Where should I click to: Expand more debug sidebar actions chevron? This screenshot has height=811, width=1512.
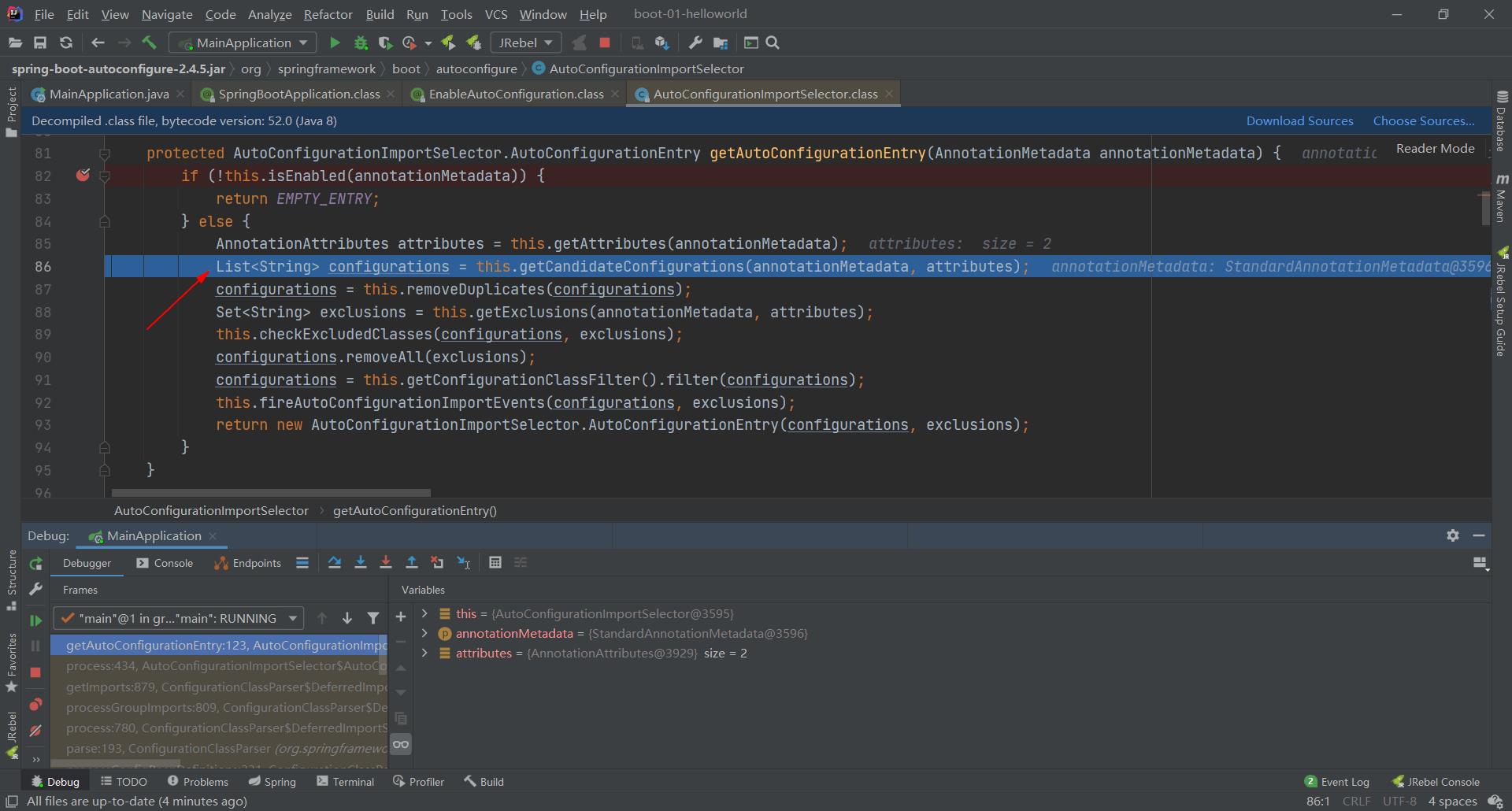35,759
